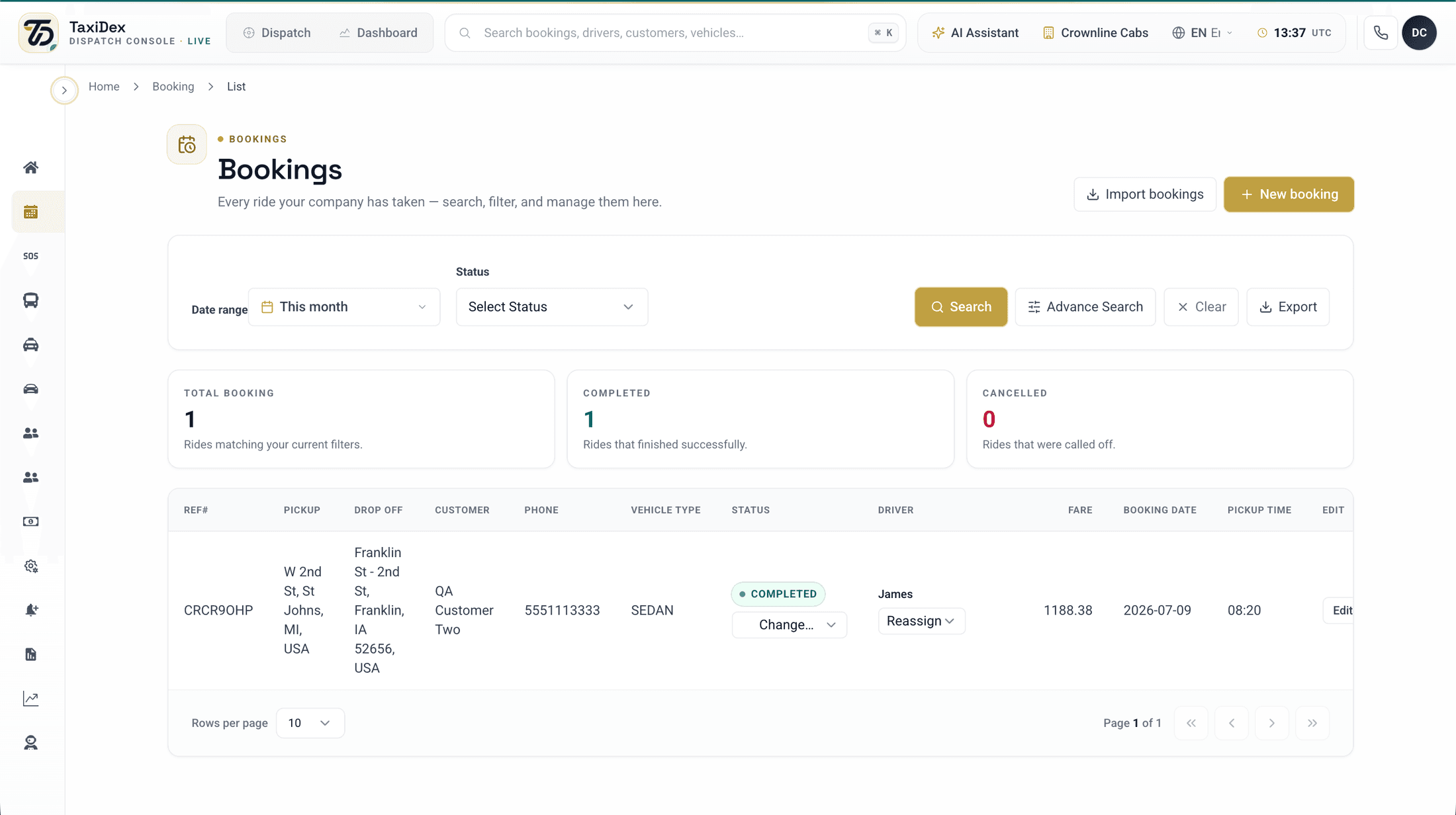Clear the booking filters
This screenshot has height=815, width=1456.
[x=1201, y=307]
